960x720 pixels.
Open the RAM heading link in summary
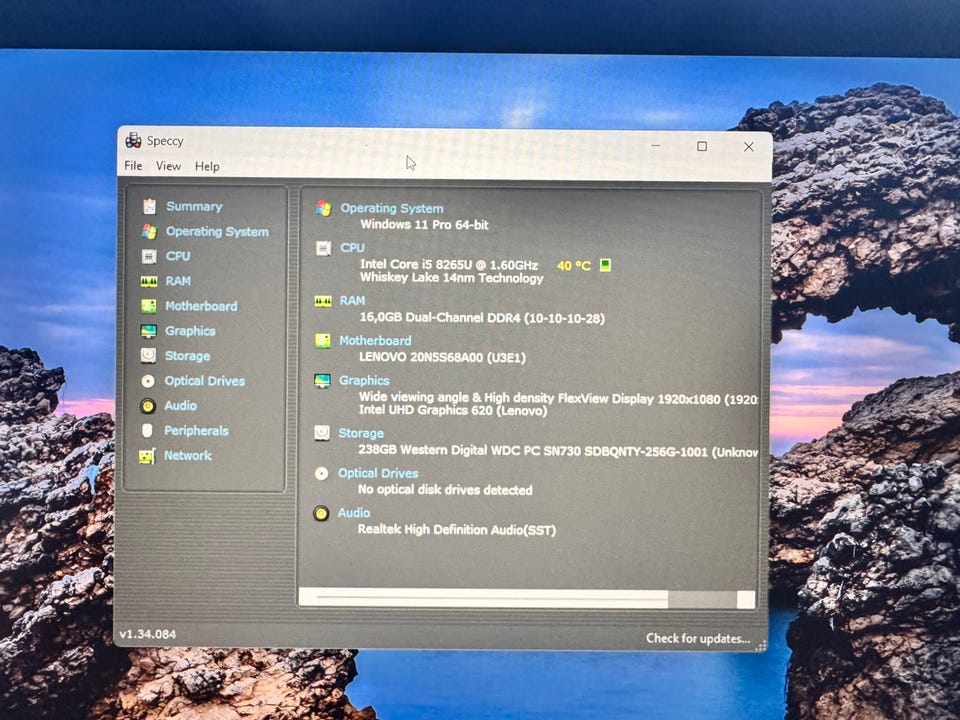pos(352,301)
